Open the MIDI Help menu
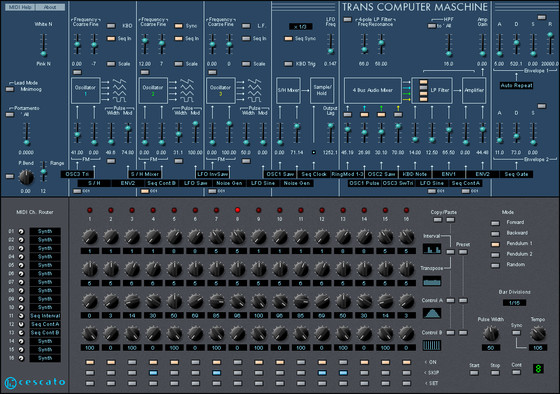The image size is (560, 394). click(x=20, y=7)
